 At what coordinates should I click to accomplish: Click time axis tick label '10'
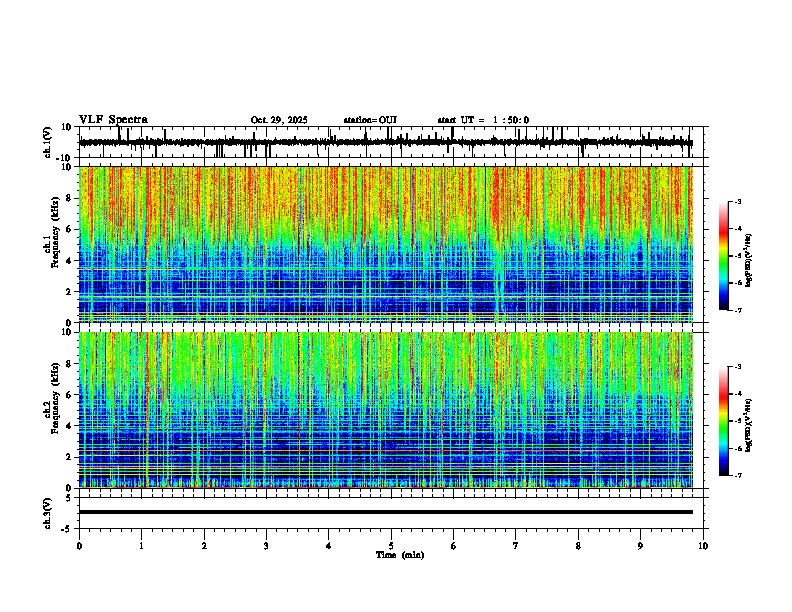point(703,546)
